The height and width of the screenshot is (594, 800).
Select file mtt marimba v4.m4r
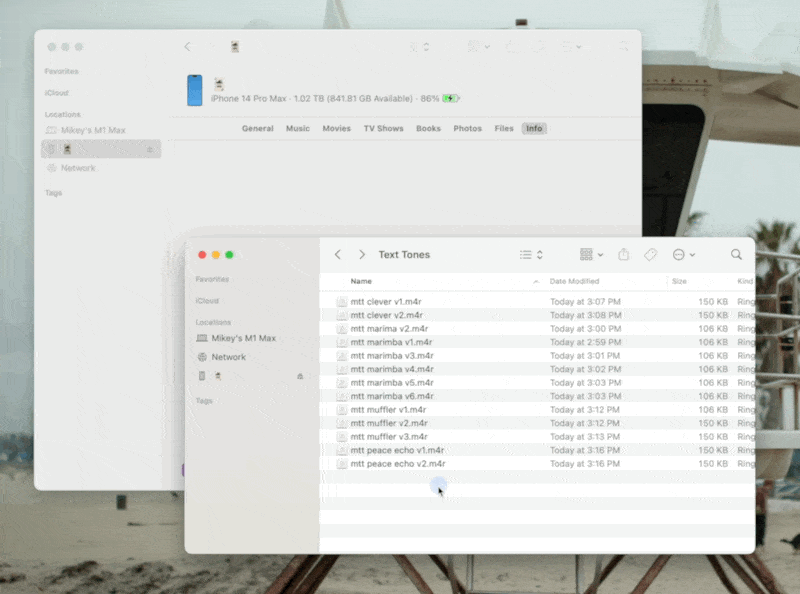tap(392, 369)
